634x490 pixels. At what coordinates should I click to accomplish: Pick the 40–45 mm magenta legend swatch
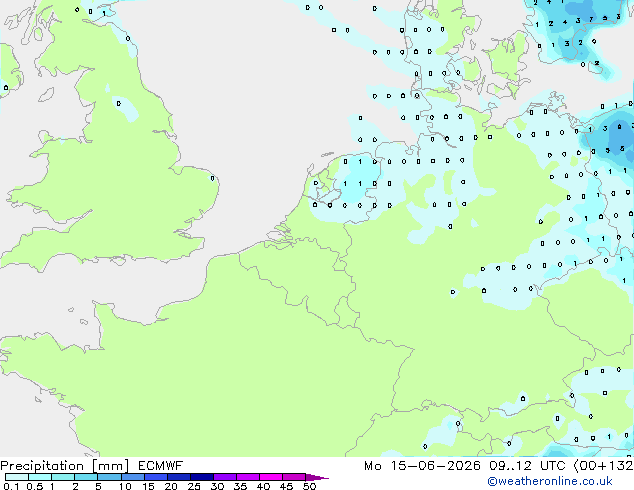tap(271, 477)
